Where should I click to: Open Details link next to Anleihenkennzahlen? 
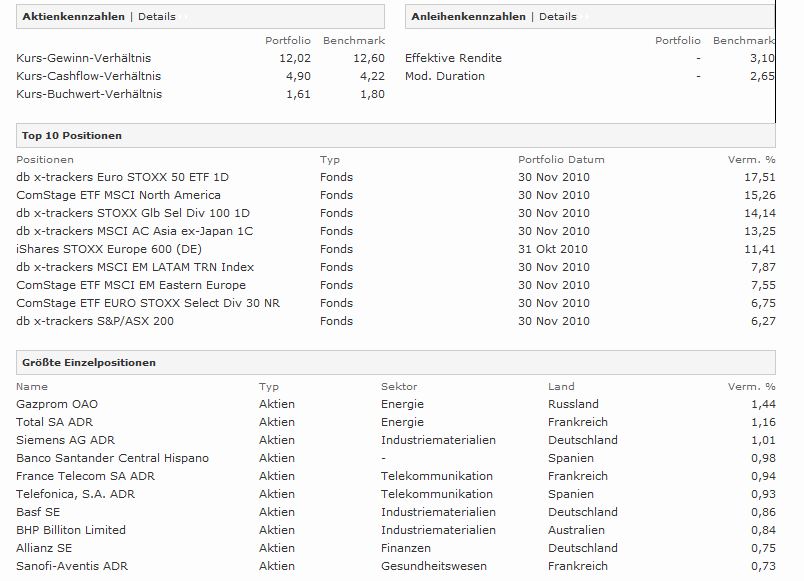(557, 16)
